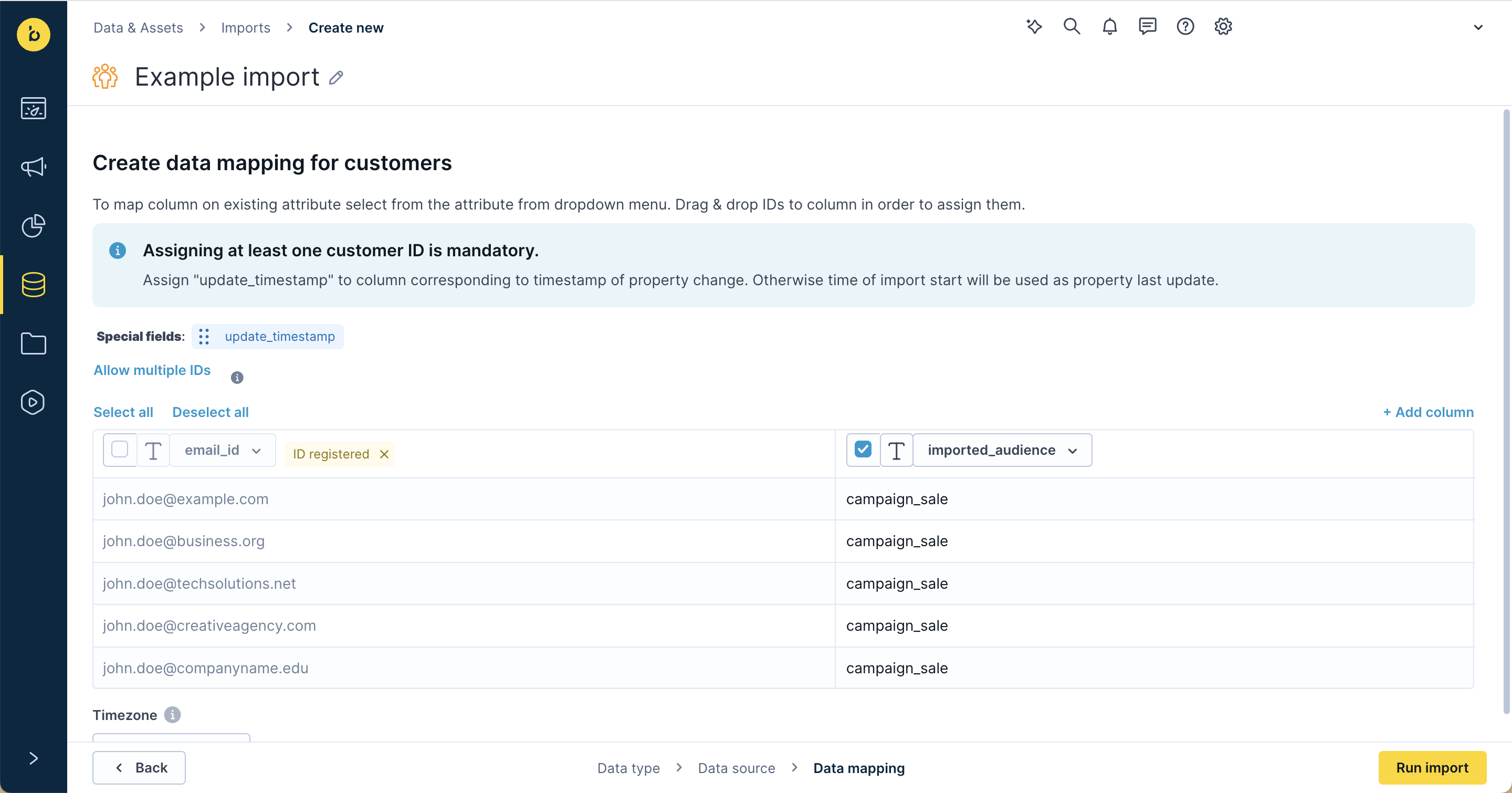Click + Add column link
The height and width of the screenshot is (793, 1512).
pyautogui.click(x=1428, y=412)
